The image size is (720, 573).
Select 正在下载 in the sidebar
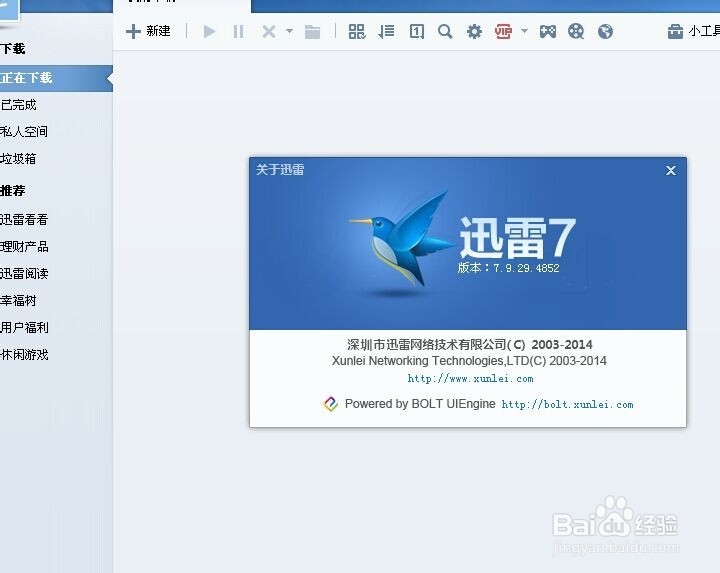[56, 78]
